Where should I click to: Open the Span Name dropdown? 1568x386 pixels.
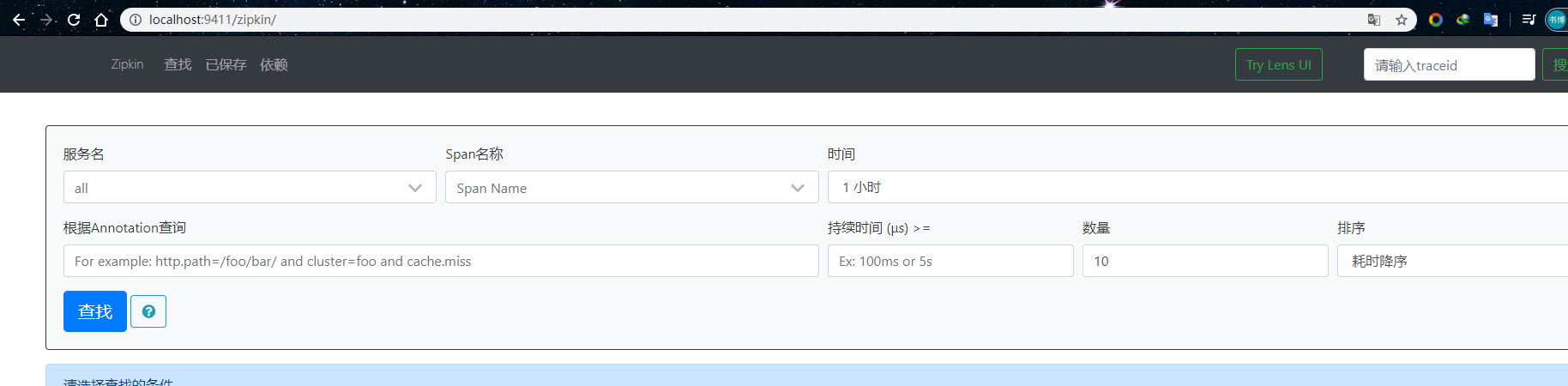pyautogui.click(x=631, y=187)
